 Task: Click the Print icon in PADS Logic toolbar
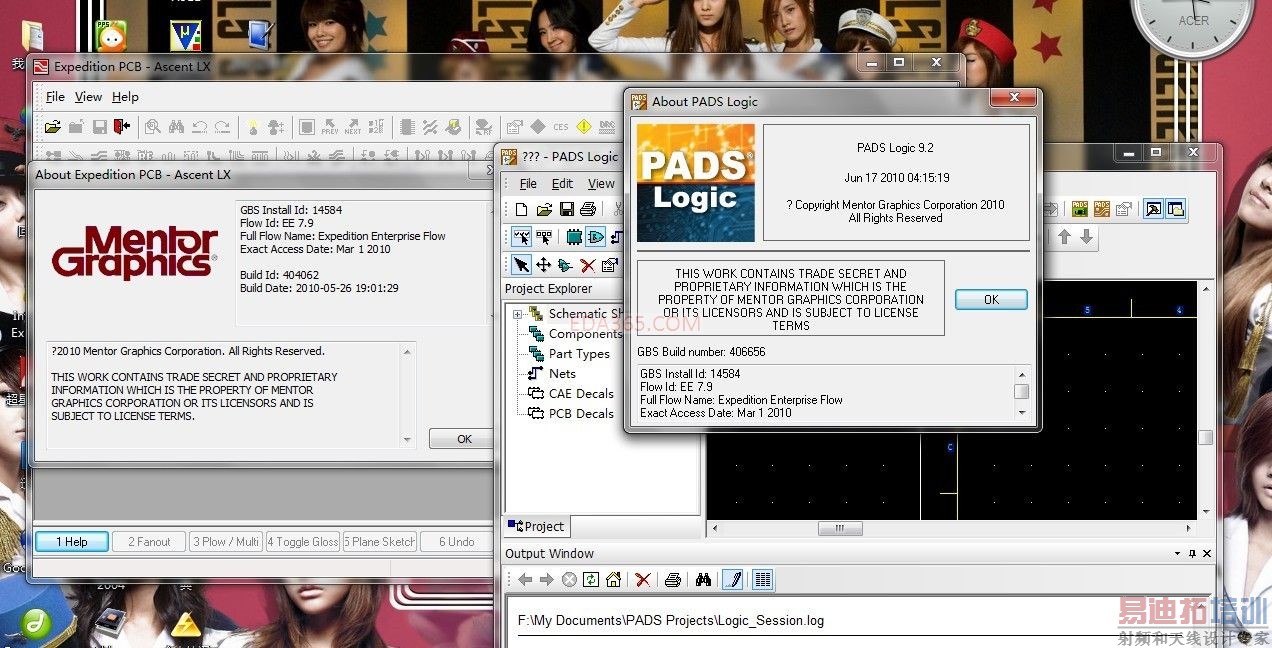588,209
